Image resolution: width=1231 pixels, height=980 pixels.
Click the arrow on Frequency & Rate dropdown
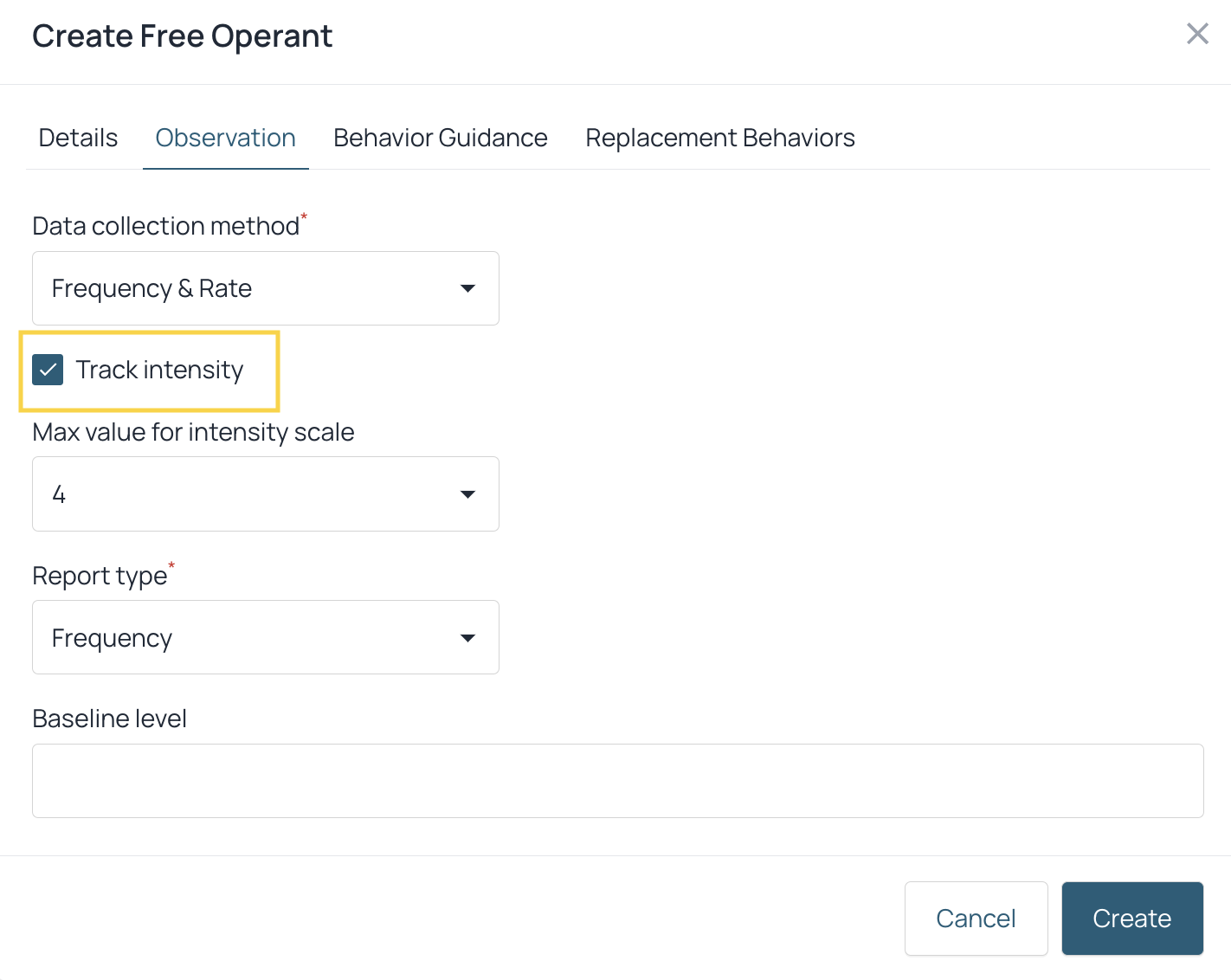click(467, 288)
